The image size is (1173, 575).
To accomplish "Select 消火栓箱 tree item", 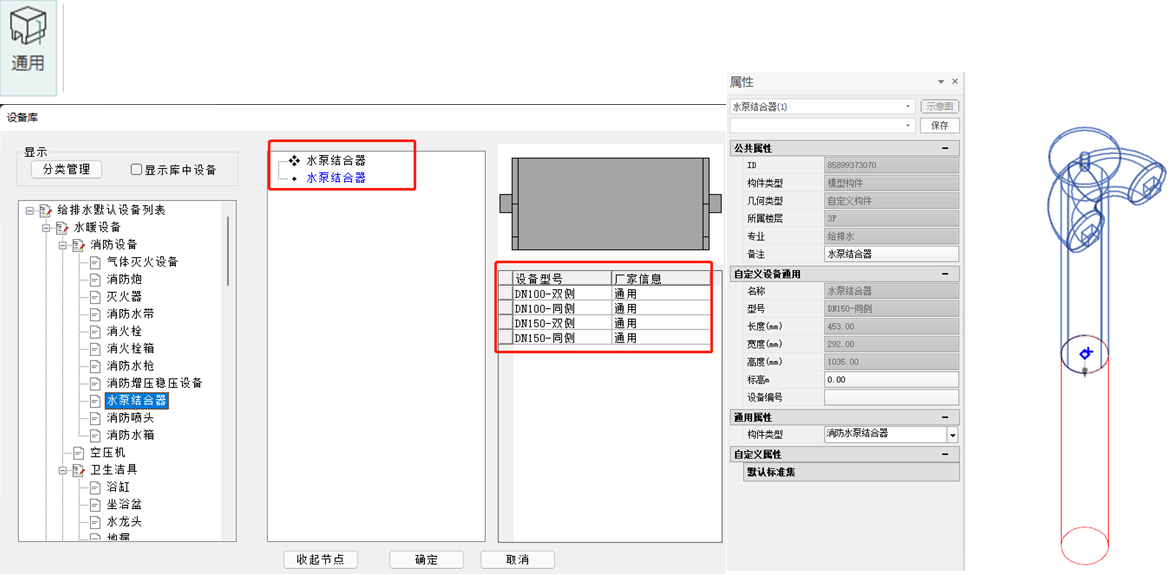I will pyautogui.click(x=130, y=348).
